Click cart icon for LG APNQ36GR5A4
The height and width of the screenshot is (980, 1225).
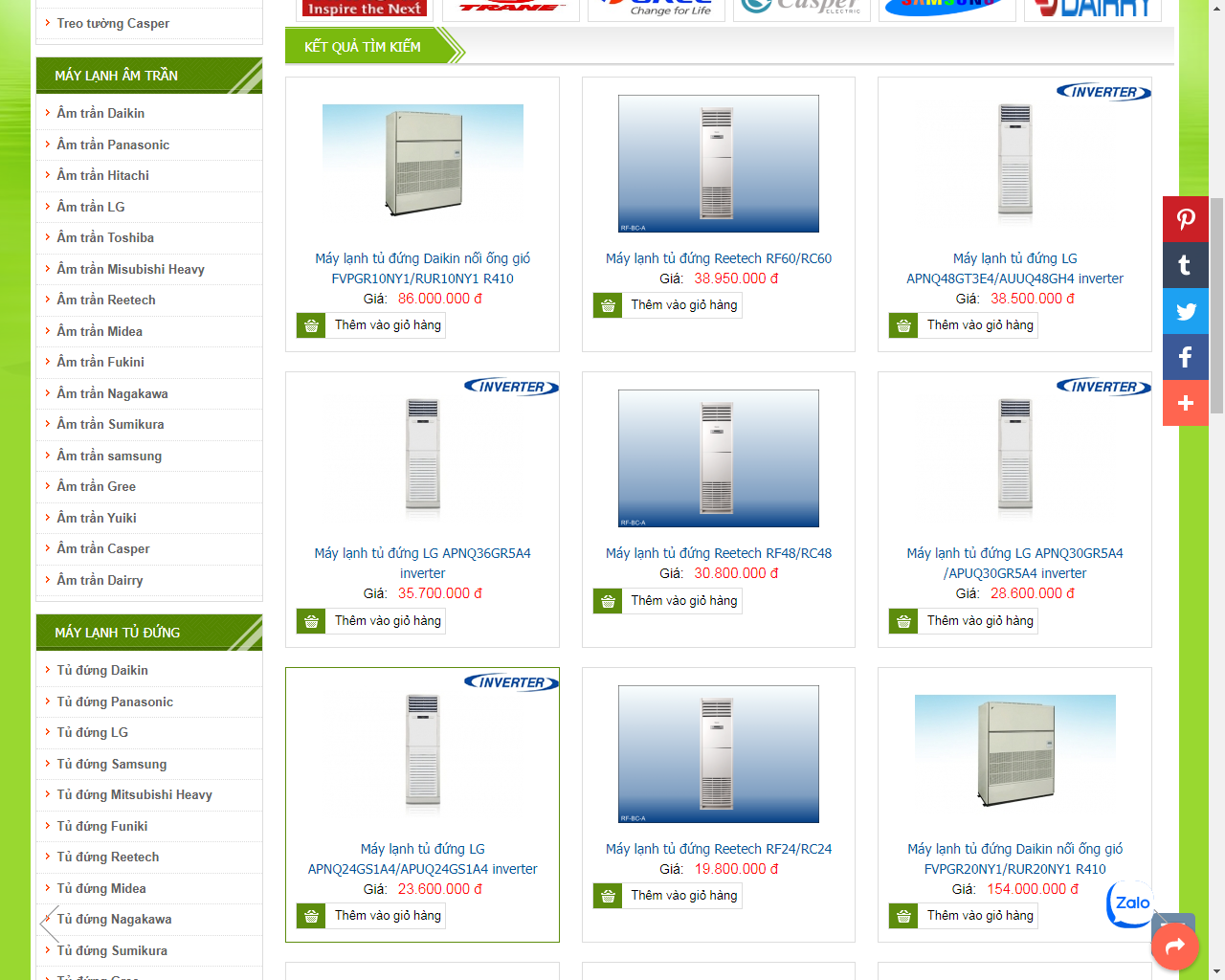point(311,621)
